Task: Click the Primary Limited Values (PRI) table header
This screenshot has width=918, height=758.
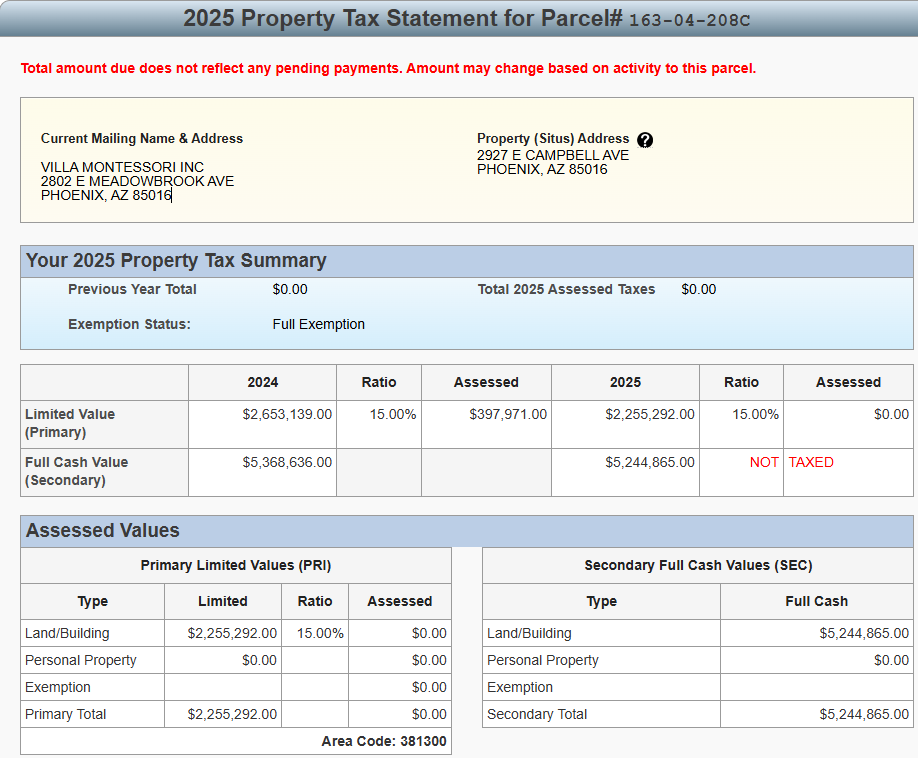Action: pyautogui.click(x=236, y=565)
